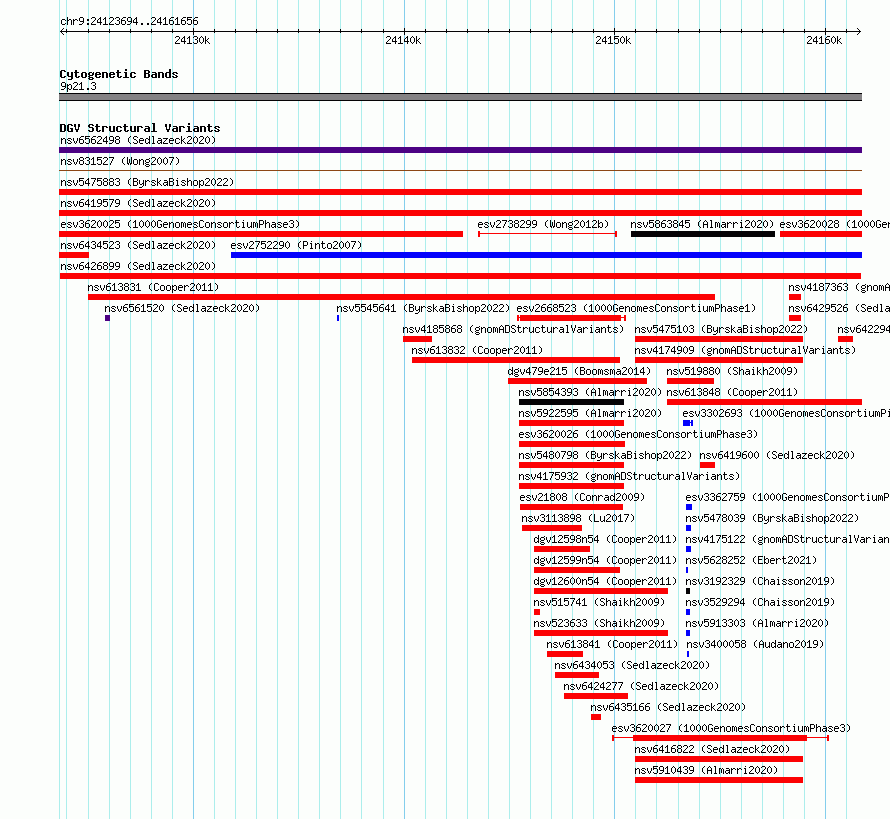The image size is (890, 819).
Task: Click the DGV Structural Variants track title
Action: [140, 128]
